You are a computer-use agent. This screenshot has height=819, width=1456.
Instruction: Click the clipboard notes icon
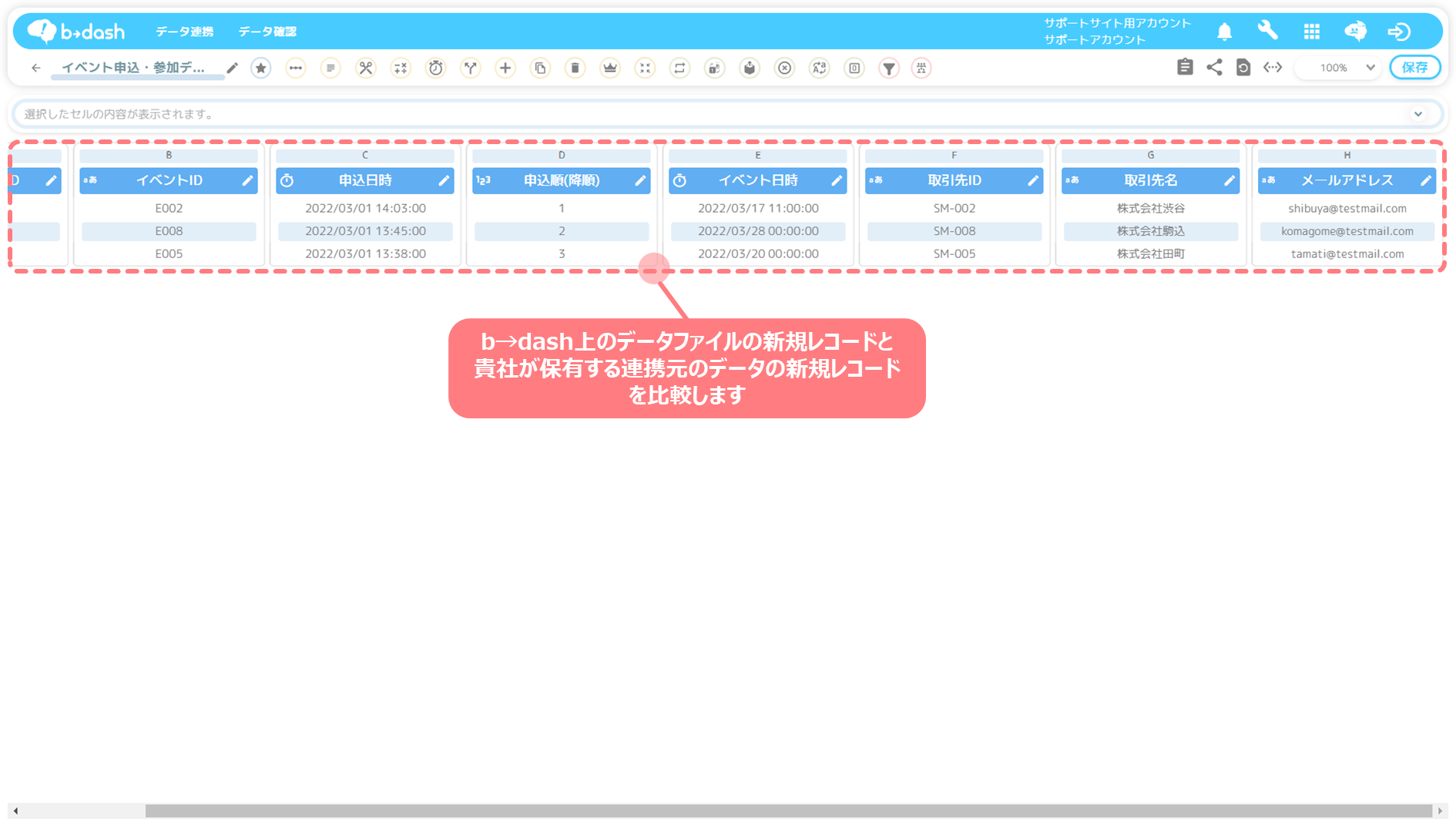pos(1185,67)
